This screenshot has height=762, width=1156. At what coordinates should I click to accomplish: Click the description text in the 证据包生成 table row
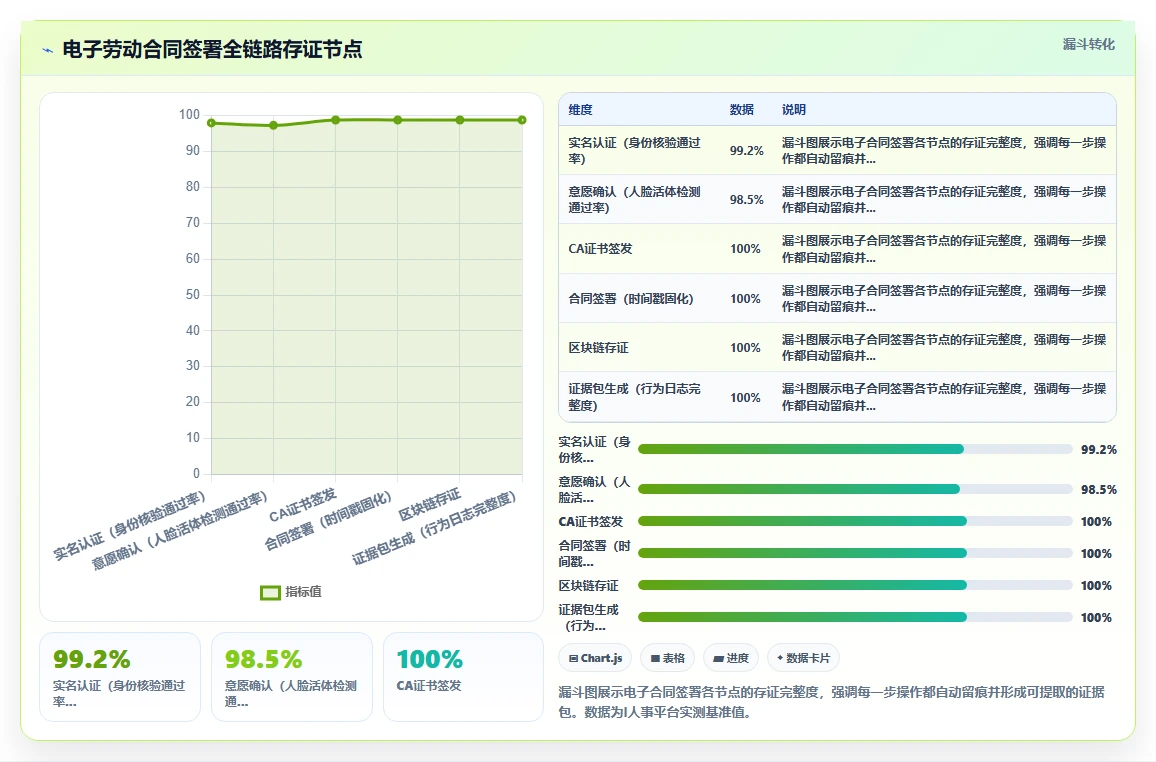pos(944,397)
